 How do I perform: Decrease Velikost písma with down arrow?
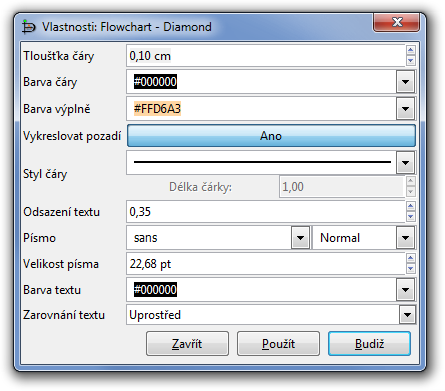(x=411, y=269)
